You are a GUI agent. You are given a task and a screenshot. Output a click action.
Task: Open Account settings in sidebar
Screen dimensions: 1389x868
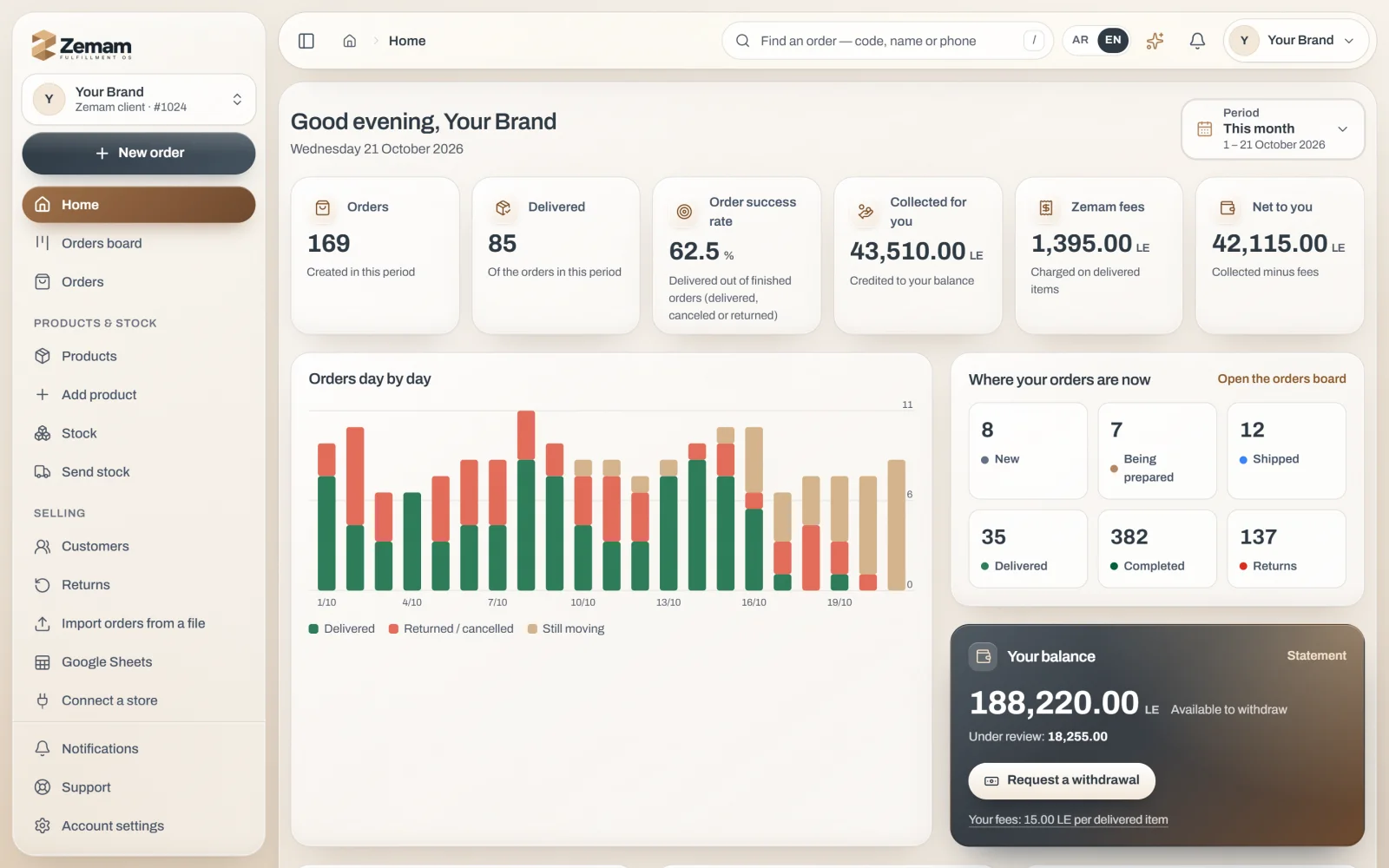coord(139,825)
